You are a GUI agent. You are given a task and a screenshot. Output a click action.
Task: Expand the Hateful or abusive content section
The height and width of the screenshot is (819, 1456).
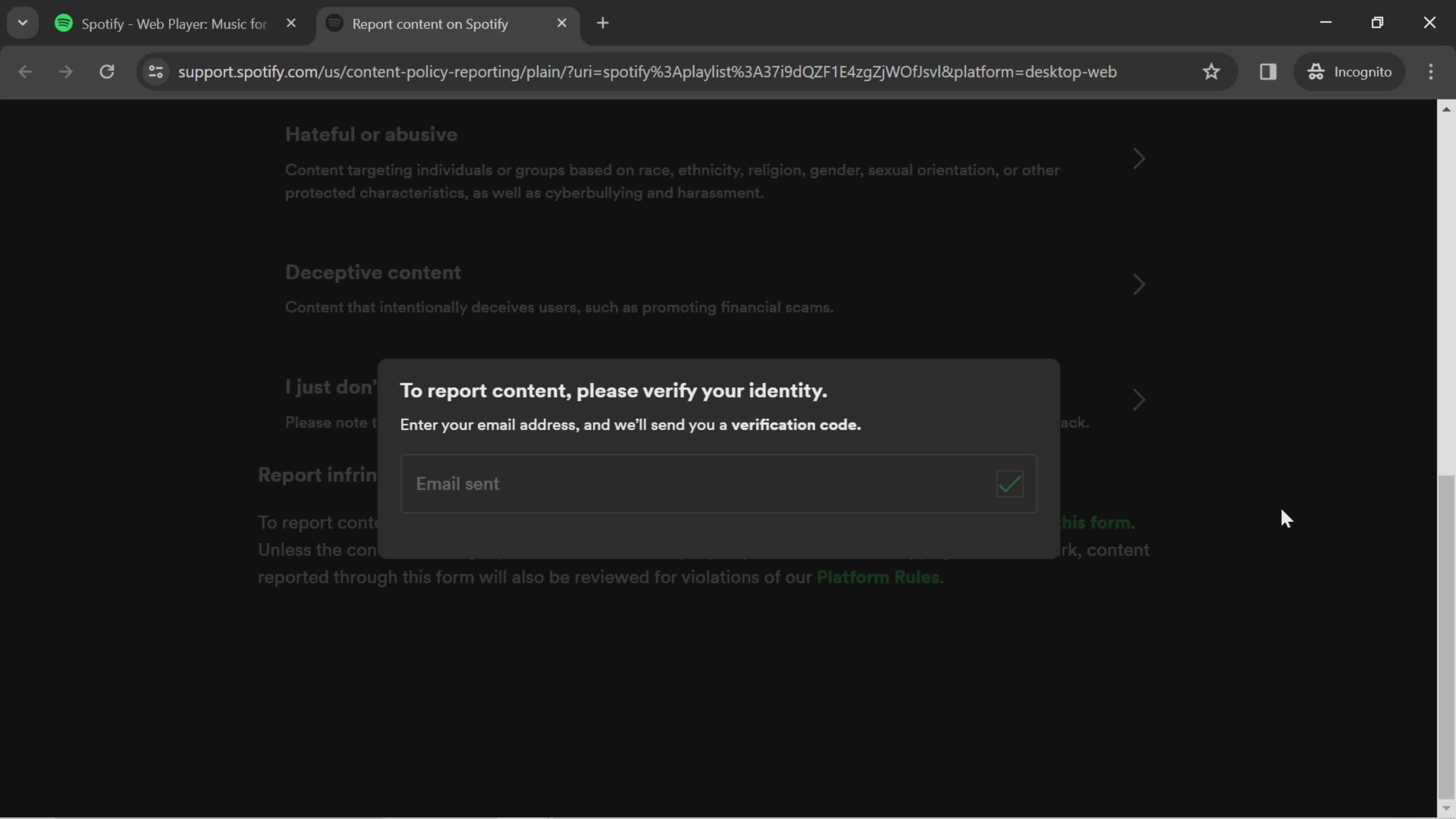(1139, 159)
